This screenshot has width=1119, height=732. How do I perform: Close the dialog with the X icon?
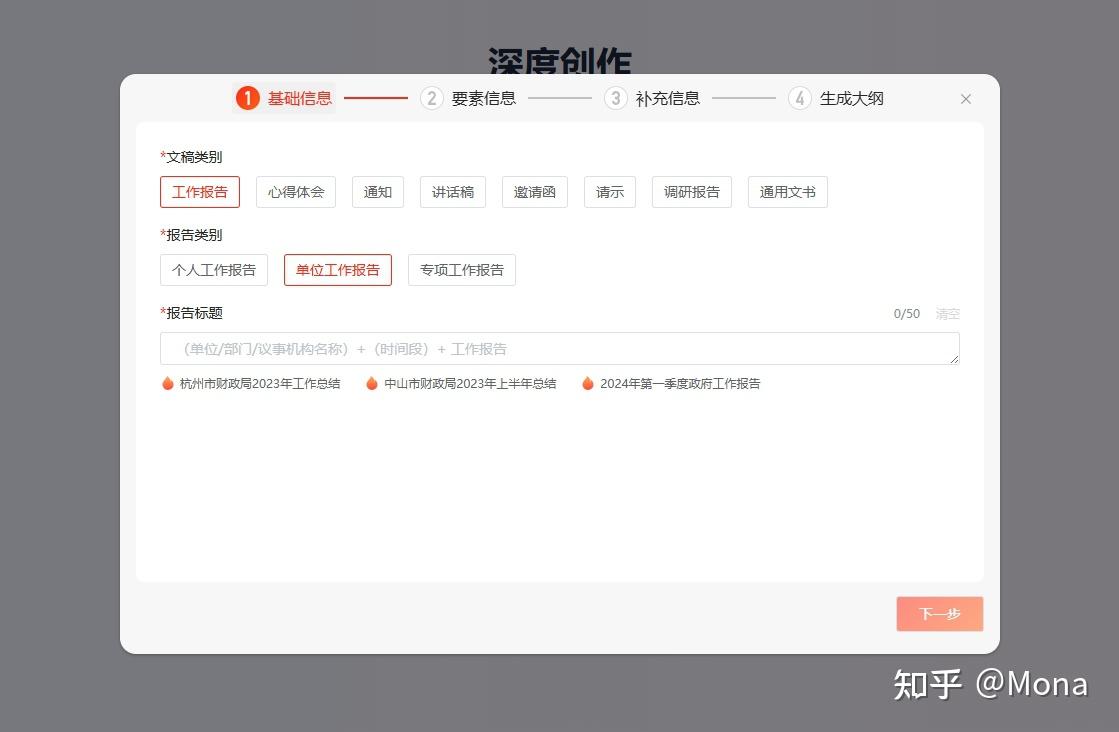point(966,99)
